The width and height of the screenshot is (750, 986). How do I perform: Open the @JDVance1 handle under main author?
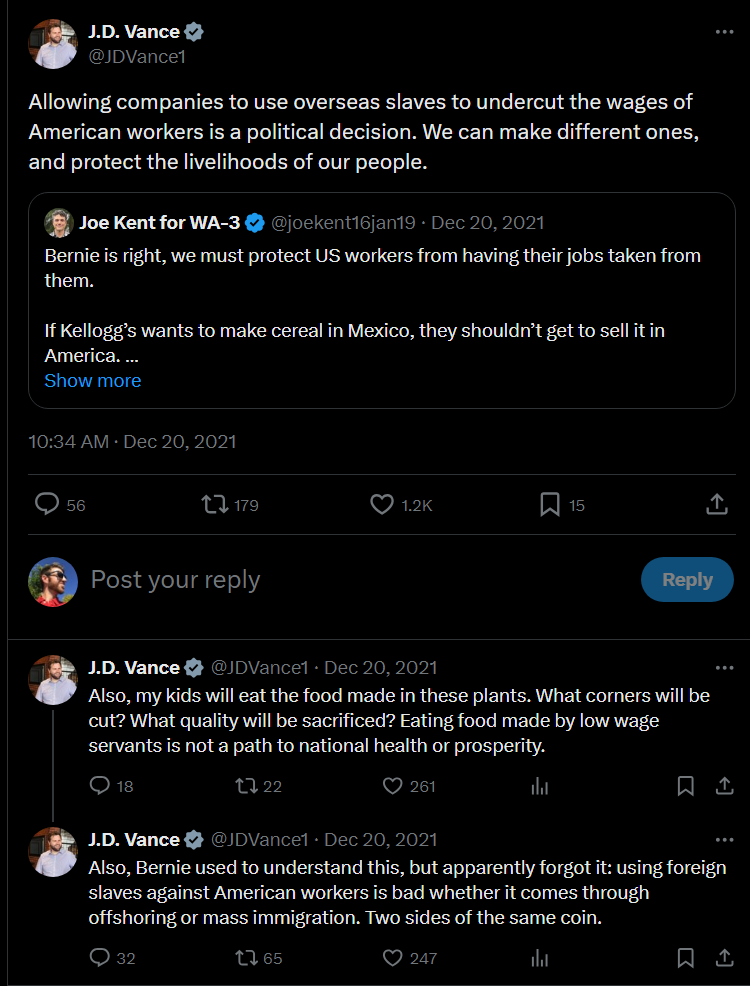point(138,56)
